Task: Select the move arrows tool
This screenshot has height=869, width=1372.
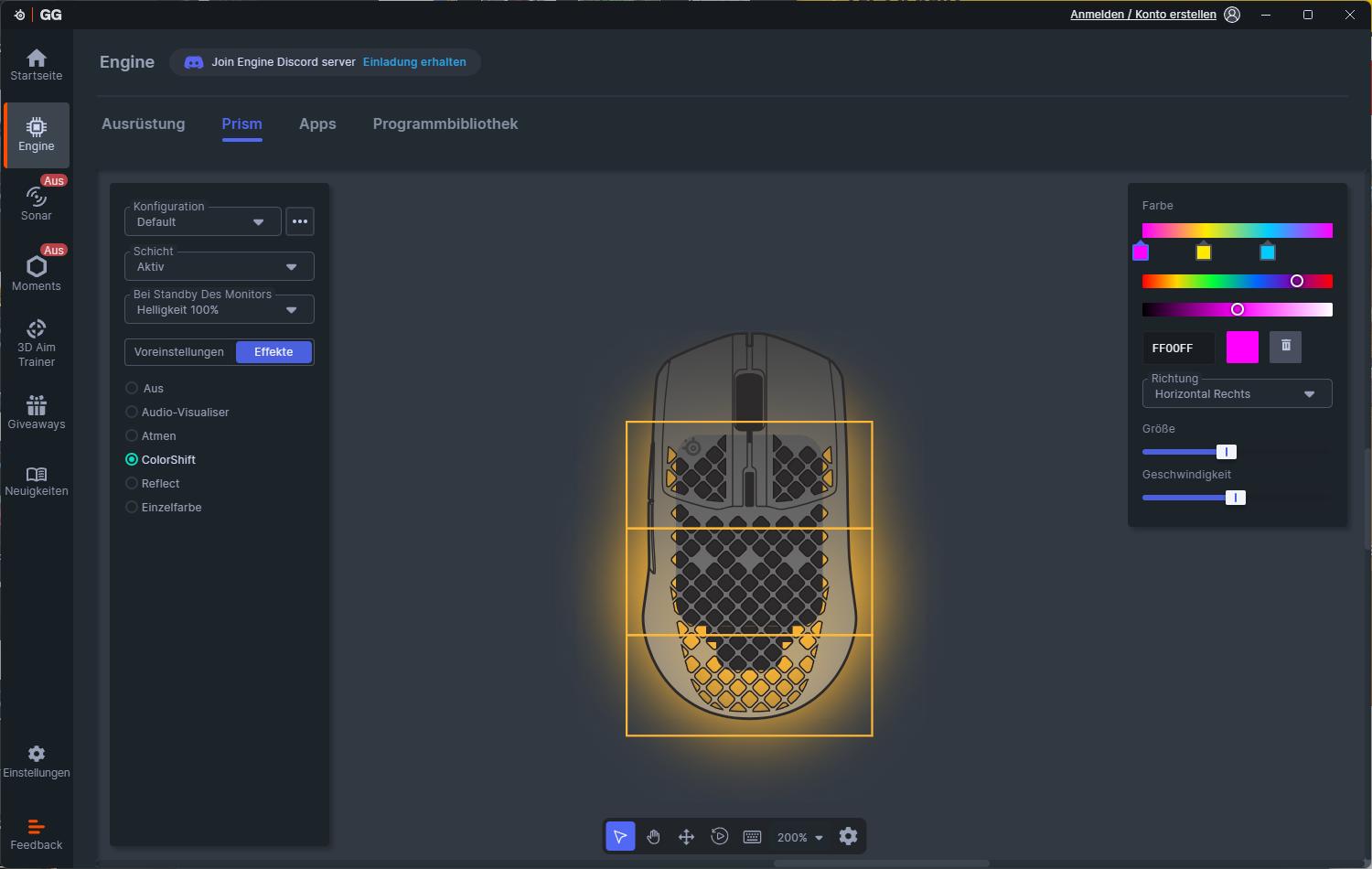Action: pos(686,837)
